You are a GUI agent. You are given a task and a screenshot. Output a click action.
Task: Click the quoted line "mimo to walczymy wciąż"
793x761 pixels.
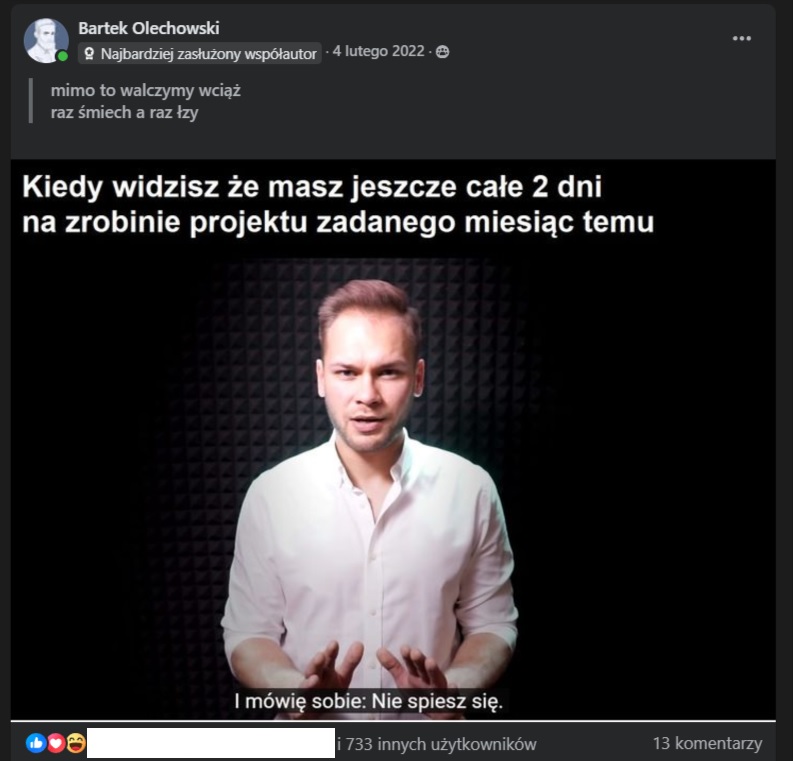click(146, 91)
